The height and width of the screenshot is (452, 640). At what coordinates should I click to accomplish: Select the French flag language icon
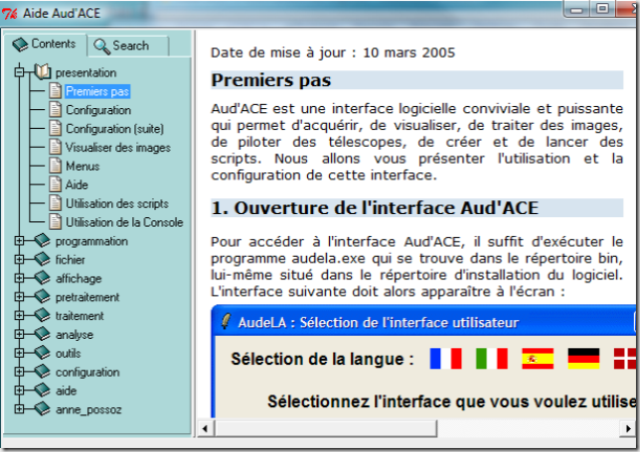444,358
